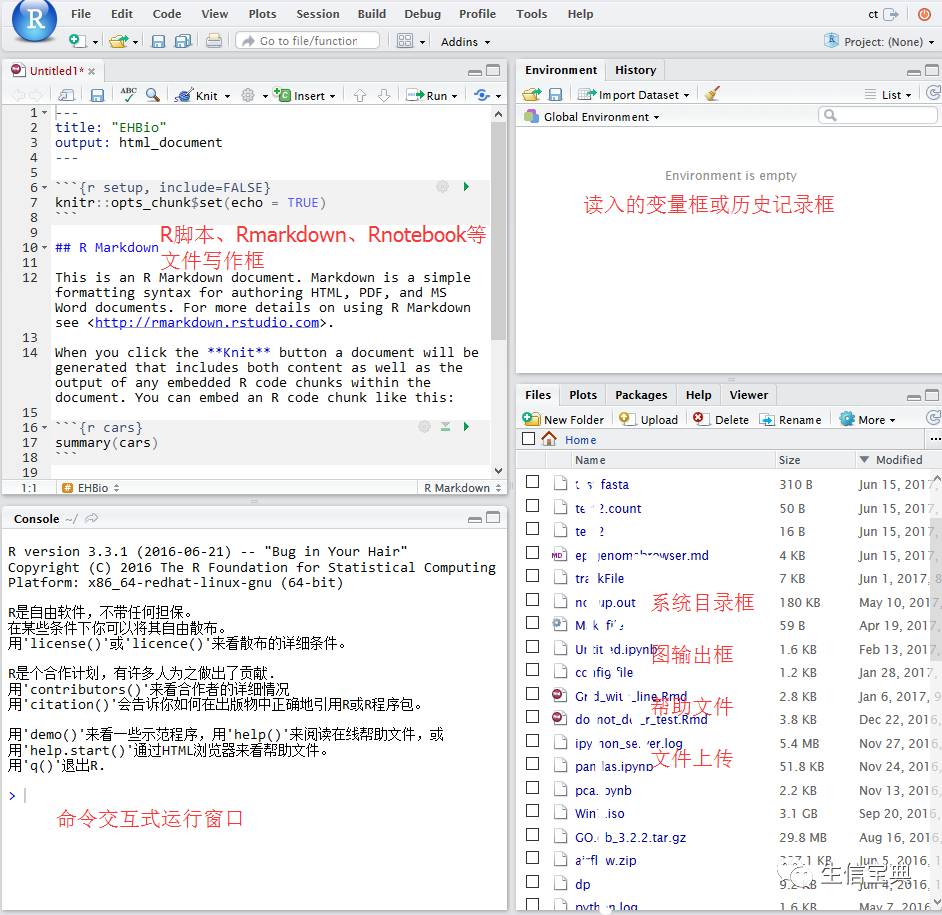Tick checkbox for the 180 KB .out file

coord(532,600)
